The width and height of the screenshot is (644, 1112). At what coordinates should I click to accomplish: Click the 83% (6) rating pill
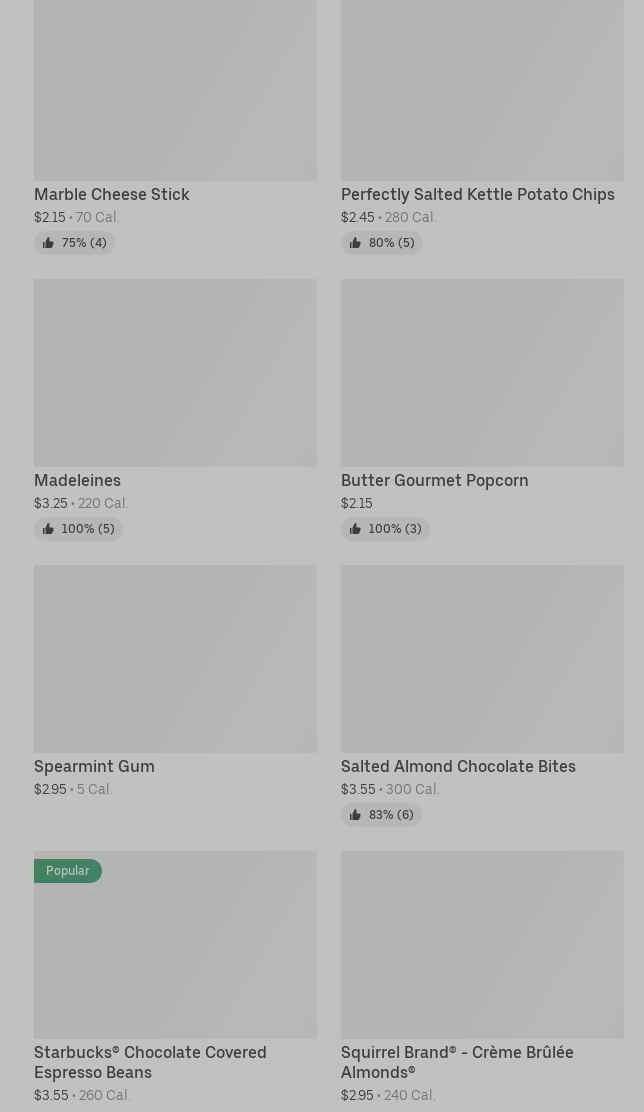(x=382, y=815)
